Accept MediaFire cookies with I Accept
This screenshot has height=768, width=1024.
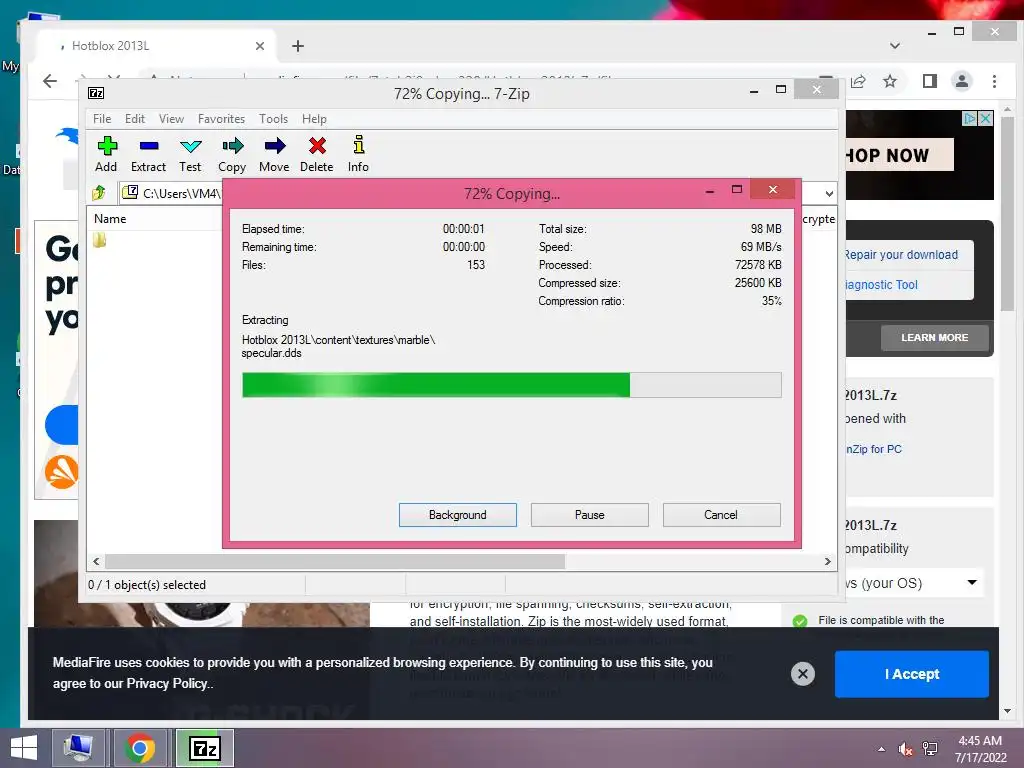pyautogui.click(x=912, y=674)
